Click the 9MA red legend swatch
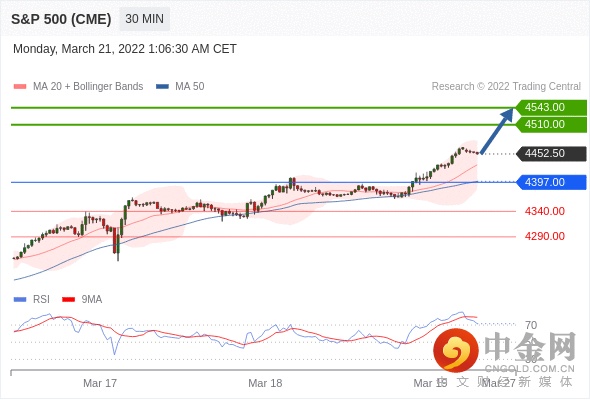Screen dimensions: 590x400 (68, 300)
